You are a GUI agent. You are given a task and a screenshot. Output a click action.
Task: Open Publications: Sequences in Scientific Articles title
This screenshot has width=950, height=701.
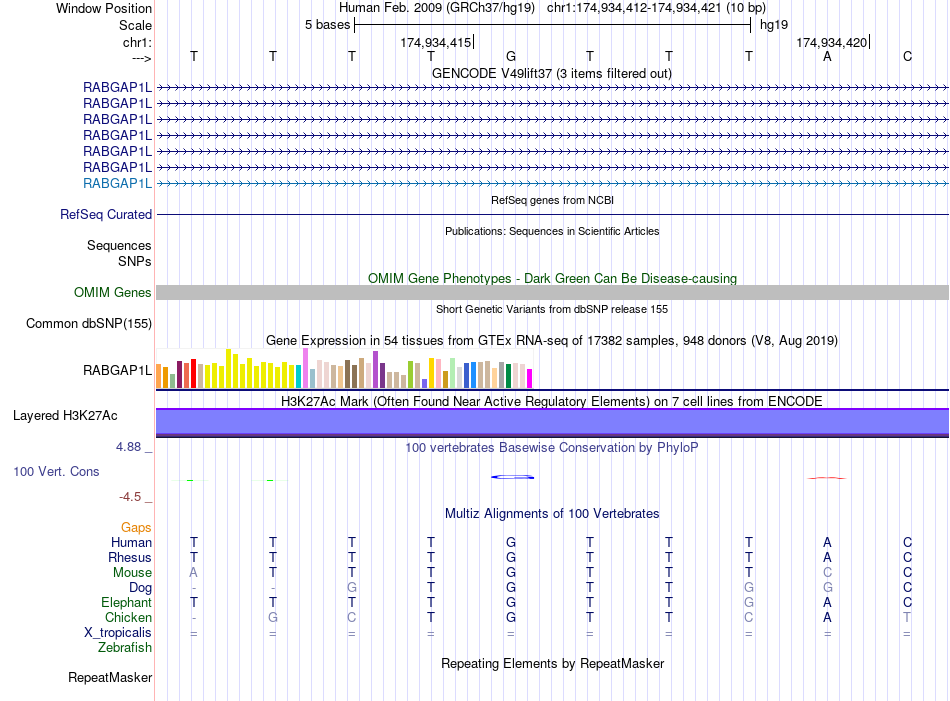pyautogui.click(x=552, y=231)
